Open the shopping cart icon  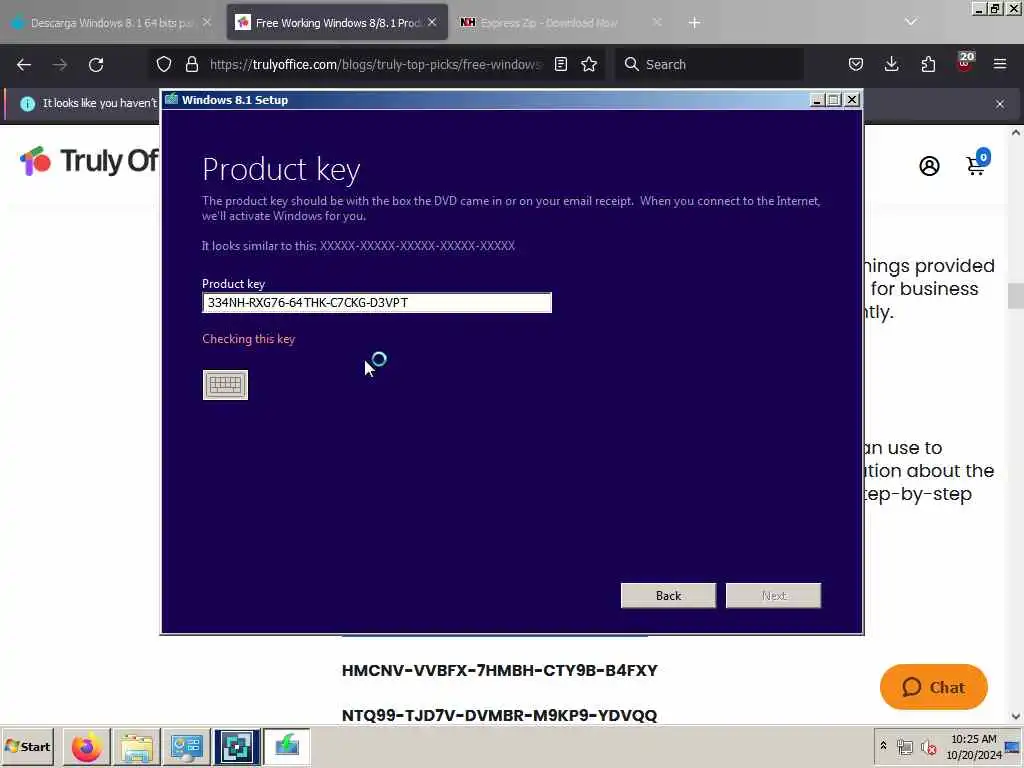point(978,163)
